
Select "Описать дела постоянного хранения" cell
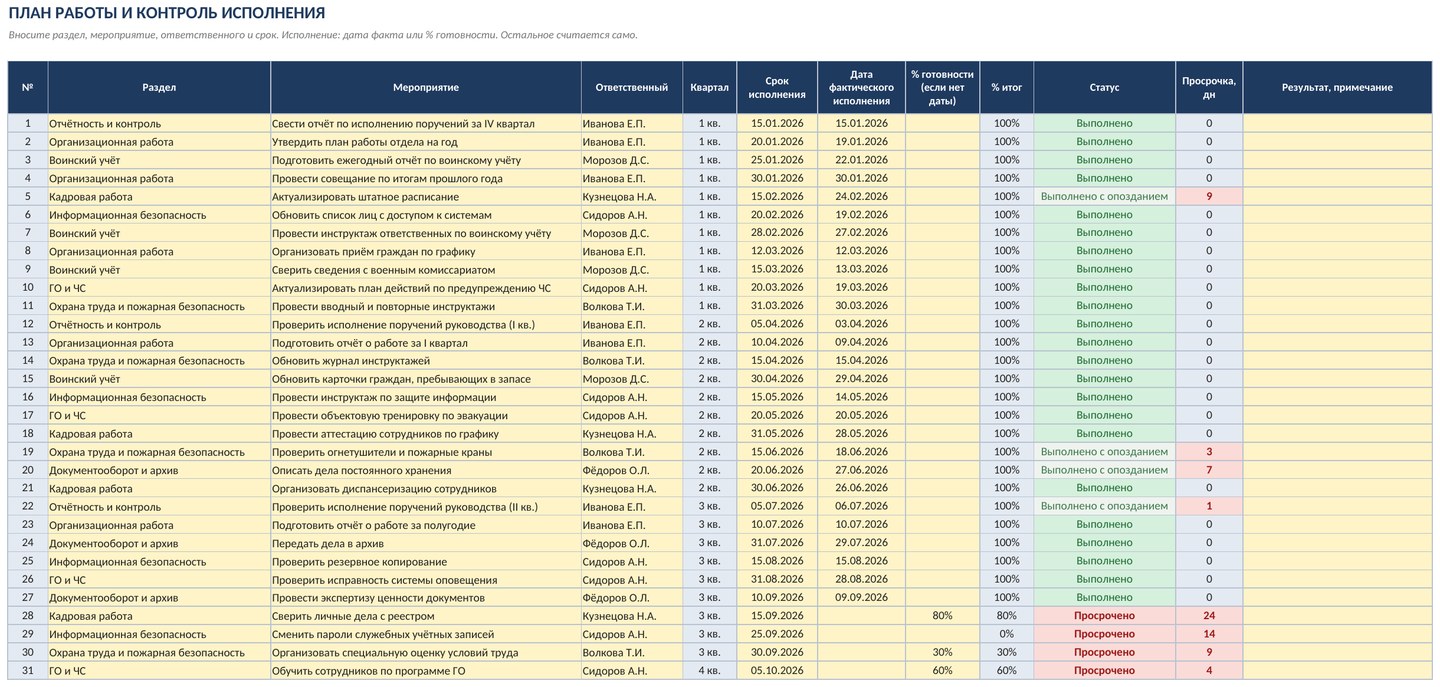click(426, 470)
